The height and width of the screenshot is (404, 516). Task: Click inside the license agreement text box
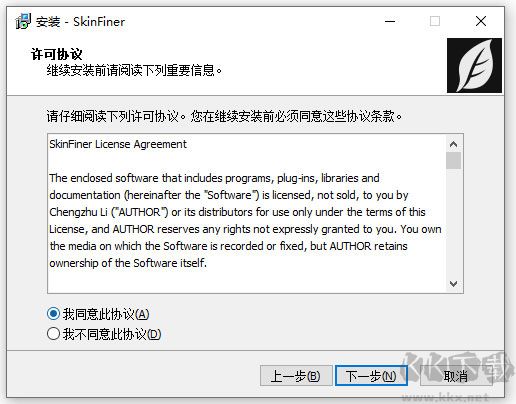tap(247, 213)
